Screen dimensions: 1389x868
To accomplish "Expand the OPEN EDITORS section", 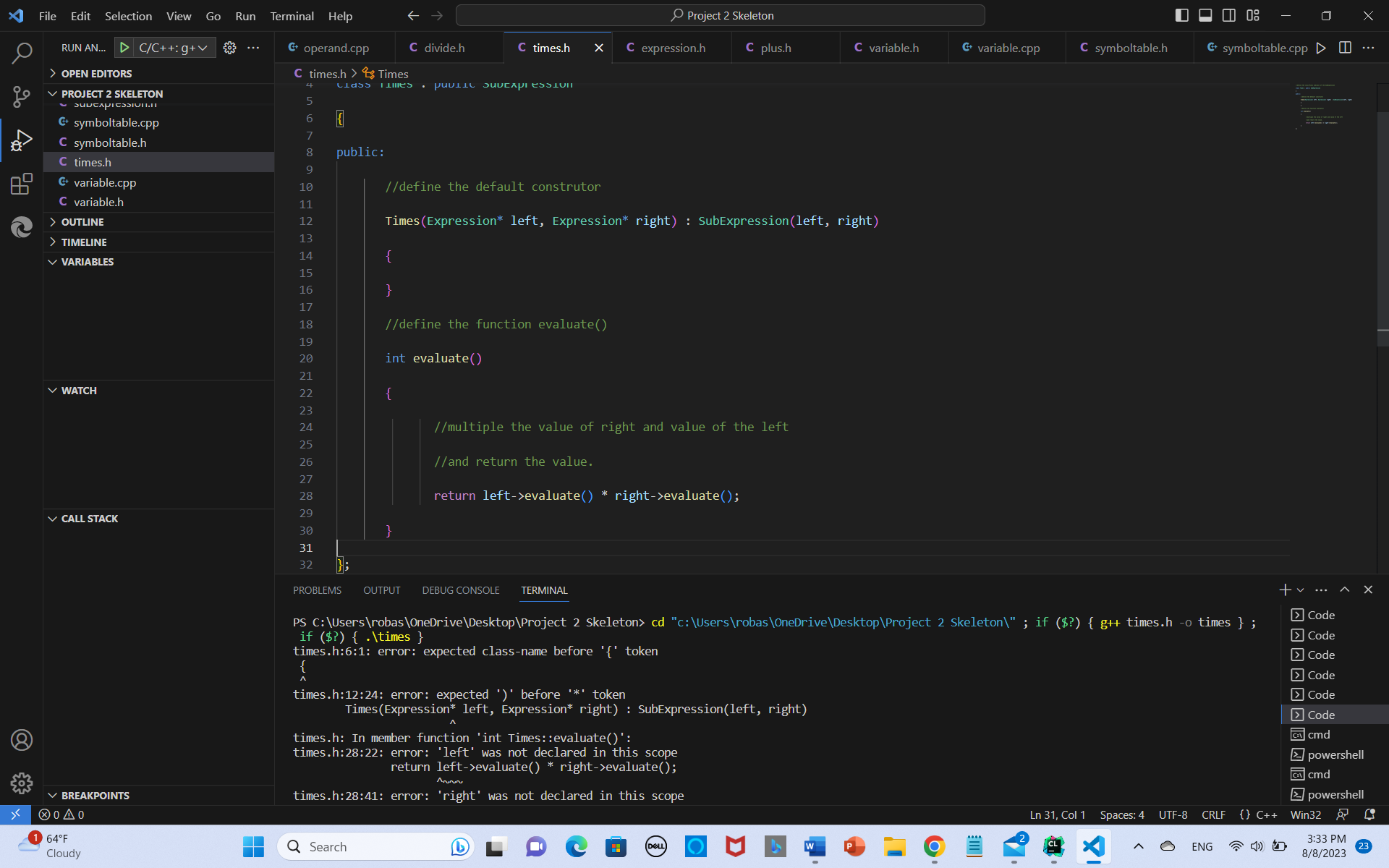I will pos(96,74).
